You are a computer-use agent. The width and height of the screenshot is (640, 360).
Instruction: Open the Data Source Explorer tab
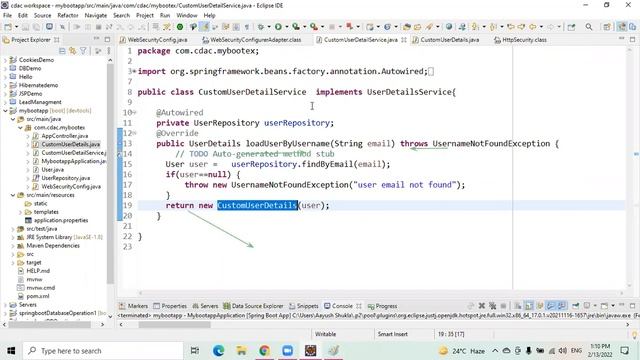click(253, 306)
